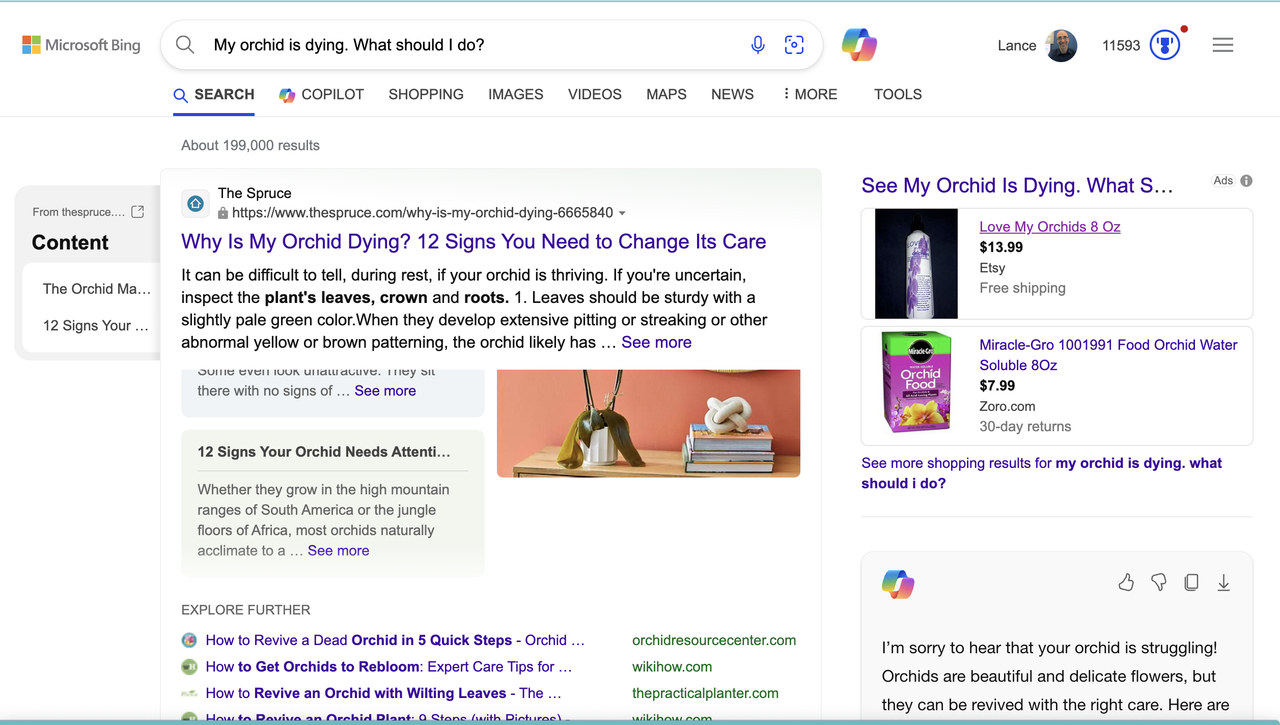Viewport: 1280px width, 725px height.
Task: Click the Ads info icon
Action: pos(1246,181)
